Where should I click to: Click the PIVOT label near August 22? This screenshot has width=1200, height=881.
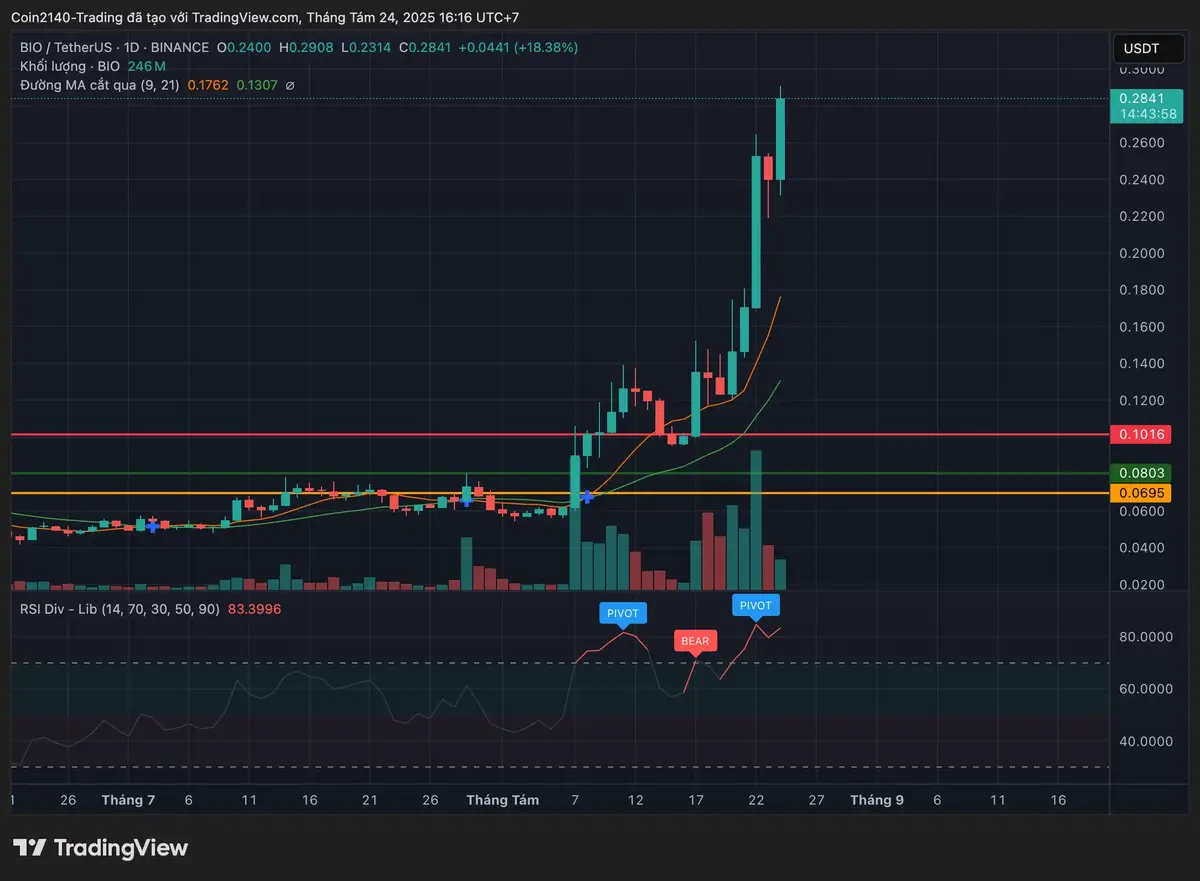coord(755,605)
